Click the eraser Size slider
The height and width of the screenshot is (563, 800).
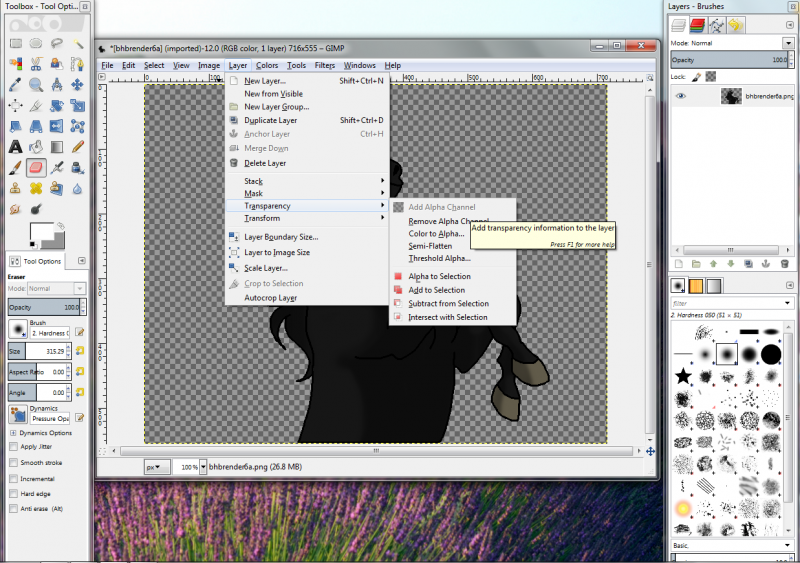pos(38,351)
